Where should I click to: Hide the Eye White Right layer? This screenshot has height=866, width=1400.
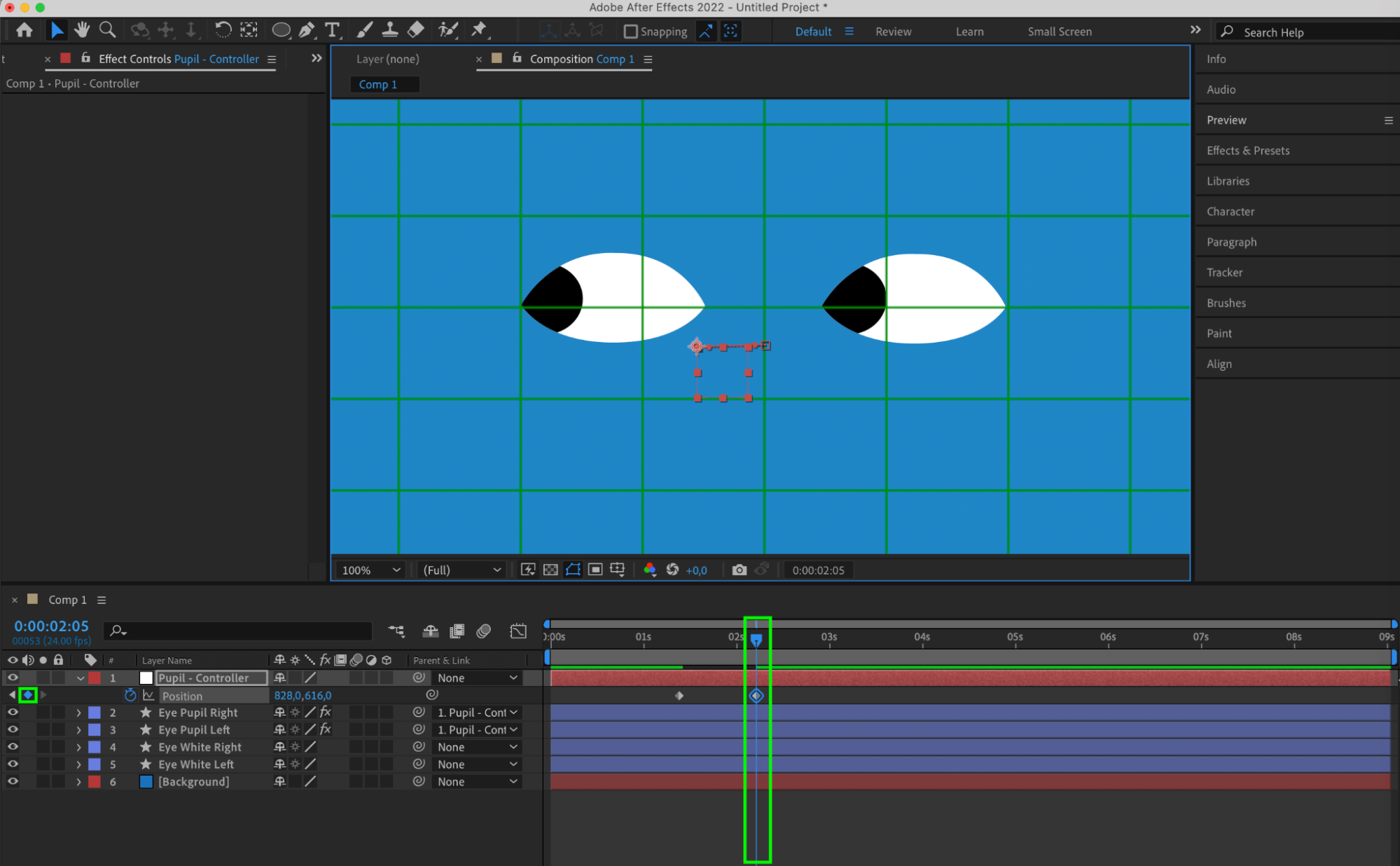point(13,747)
